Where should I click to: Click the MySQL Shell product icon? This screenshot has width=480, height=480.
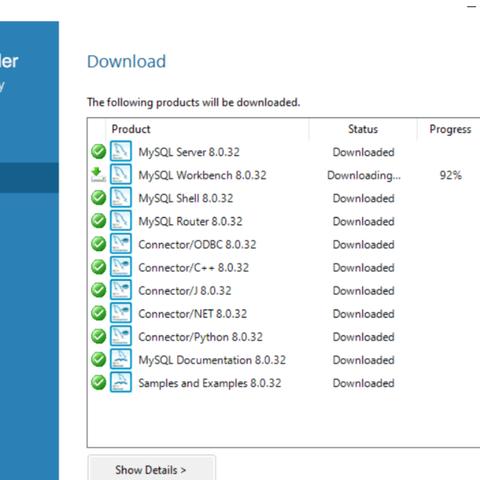pyautogui.click(x=121, y=197)
